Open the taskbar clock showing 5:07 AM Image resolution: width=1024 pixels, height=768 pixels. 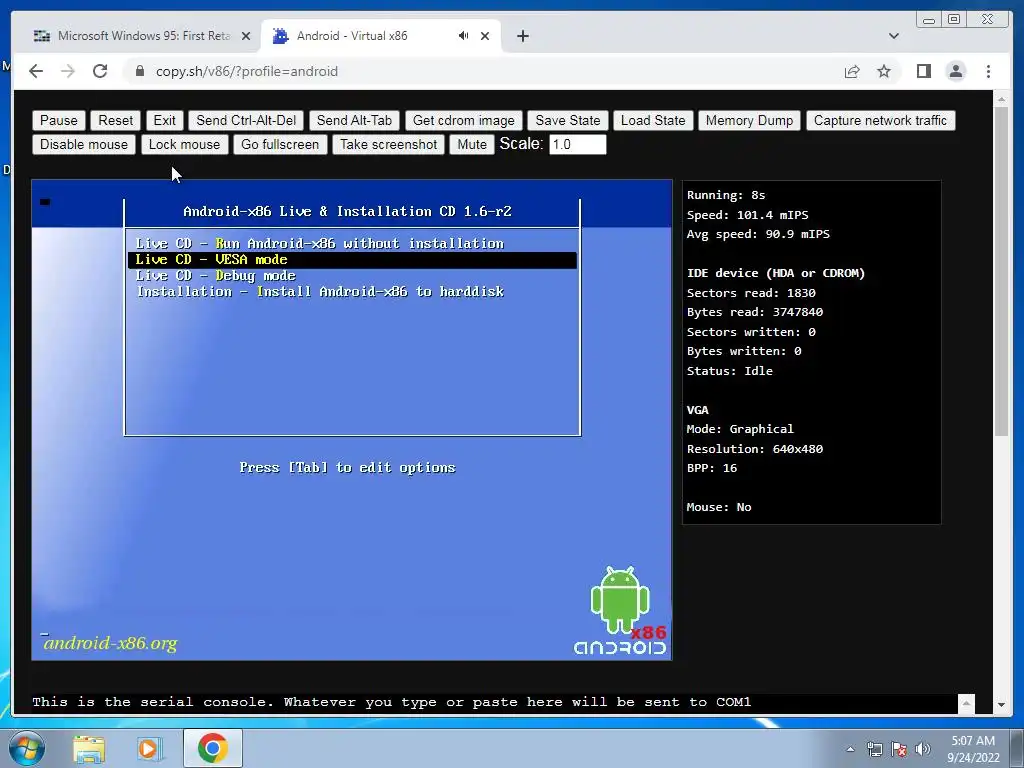(x=973, y=749)
